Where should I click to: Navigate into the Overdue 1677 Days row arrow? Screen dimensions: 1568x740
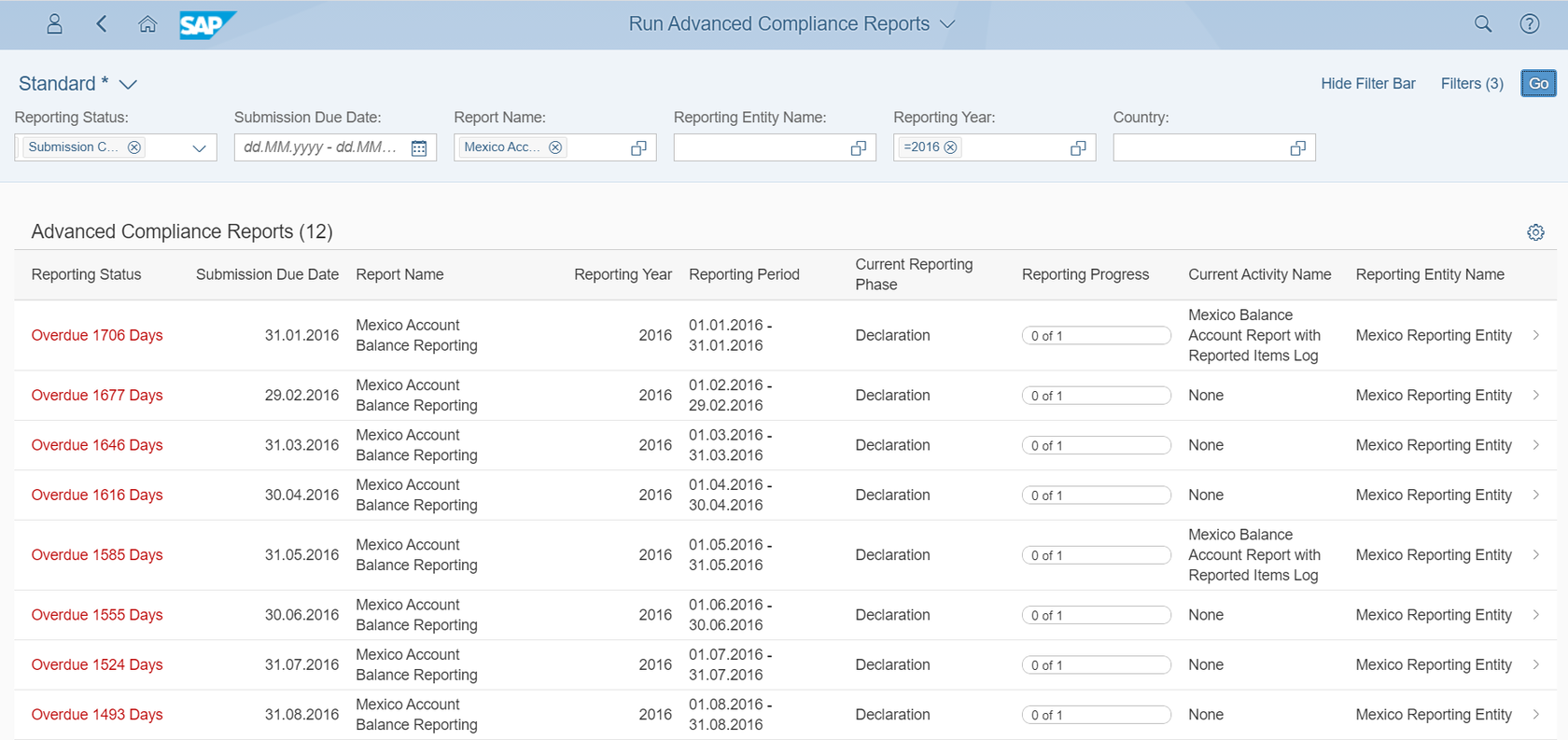pos(1536,395)
